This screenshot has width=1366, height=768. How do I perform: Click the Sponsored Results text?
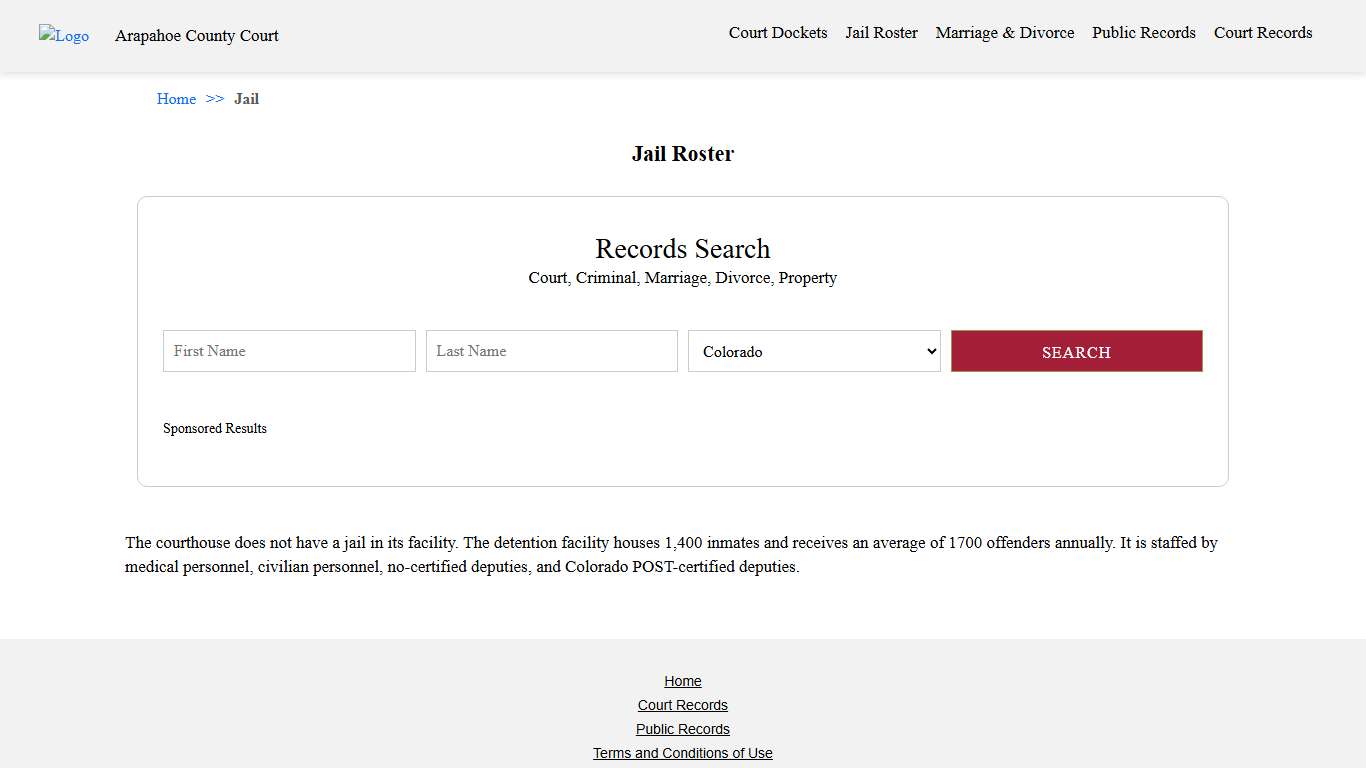(x=215, y=428)
